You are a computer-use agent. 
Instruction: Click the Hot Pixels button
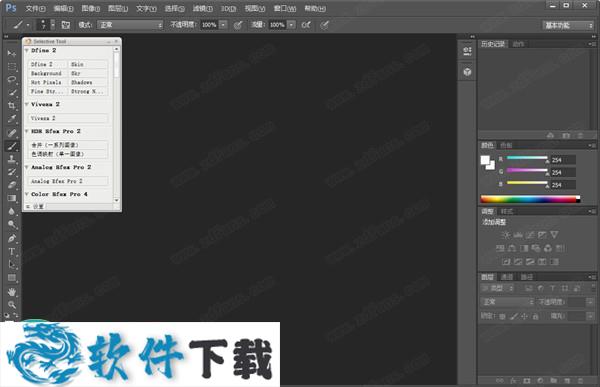pyautogui.click(x=48, y=82)
